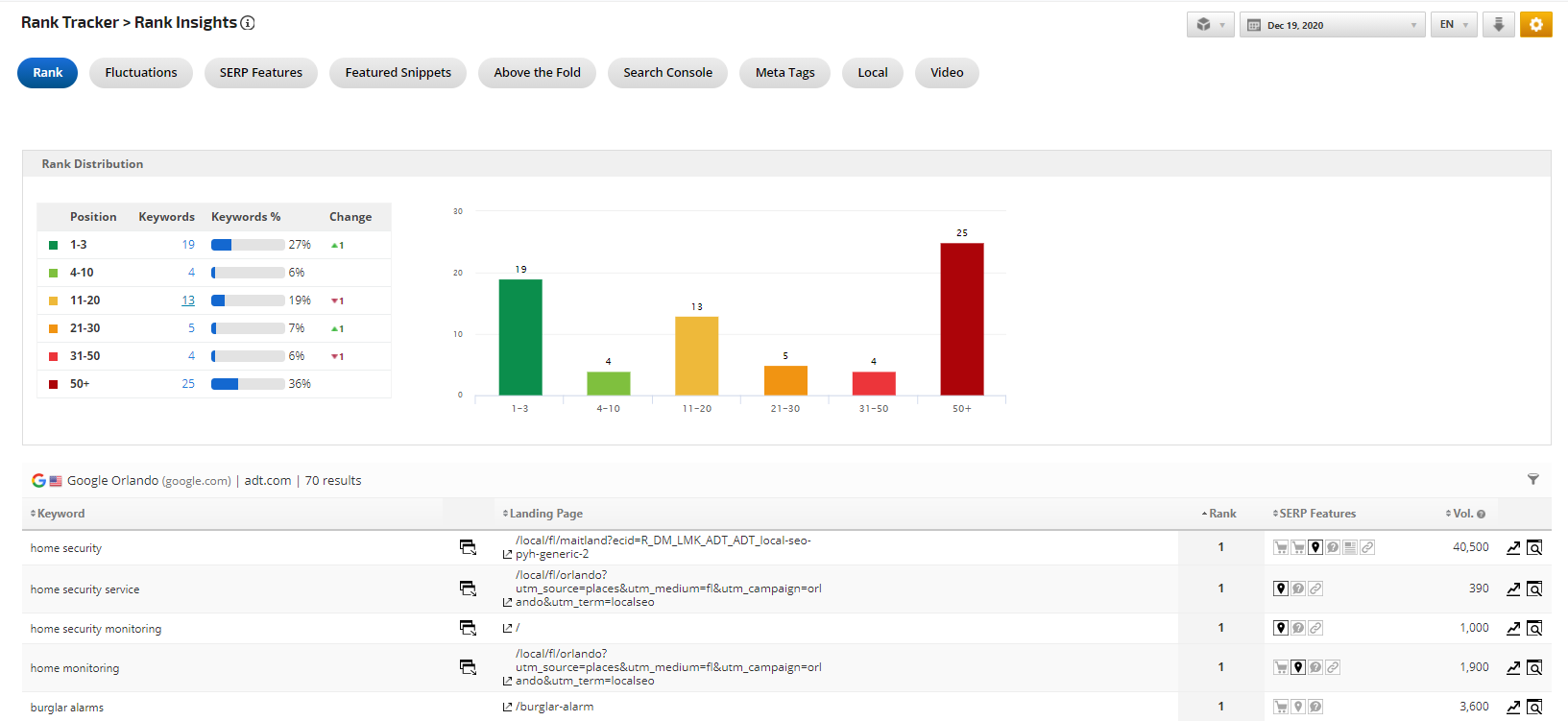This screenshot has width=1568, height=721.
Task: Click the Vol. help question mark icon
Action: click(1481, 515)
